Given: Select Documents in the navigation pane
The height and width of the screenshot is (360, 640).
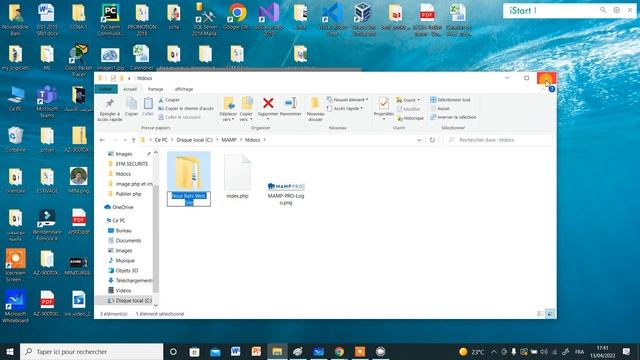Looking at the screenshot, I should coord(128,241).
